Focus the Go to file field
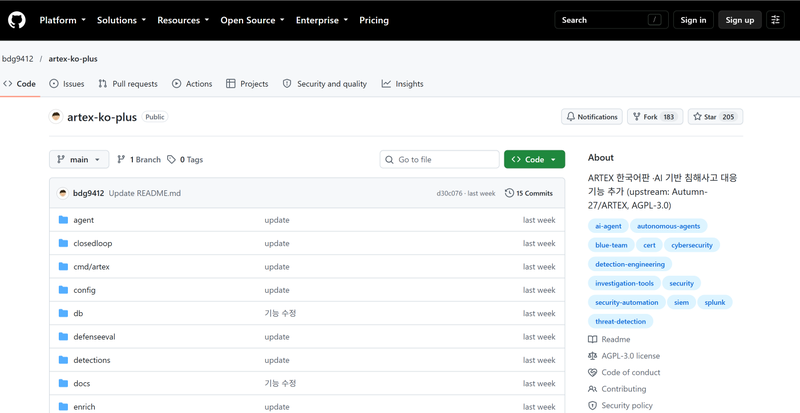 440,159
